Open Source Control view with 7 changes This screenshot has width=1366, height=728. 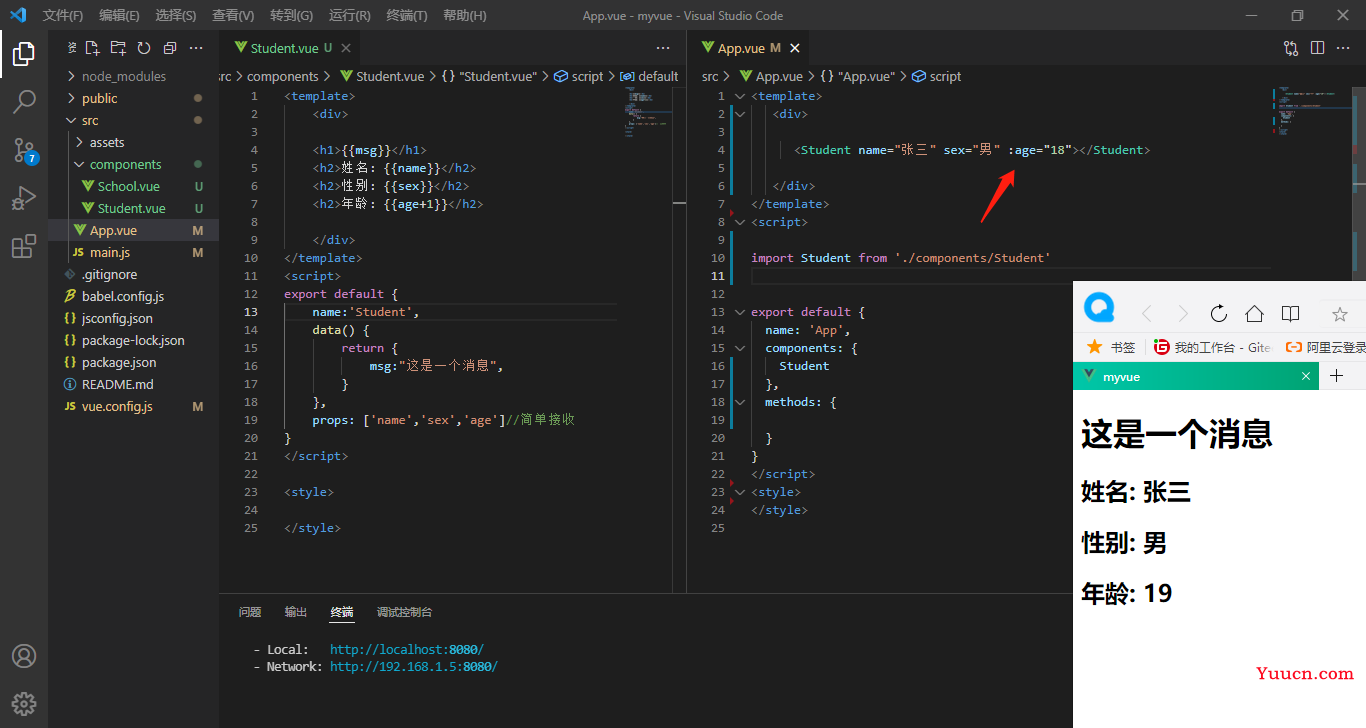click(24, 151)
